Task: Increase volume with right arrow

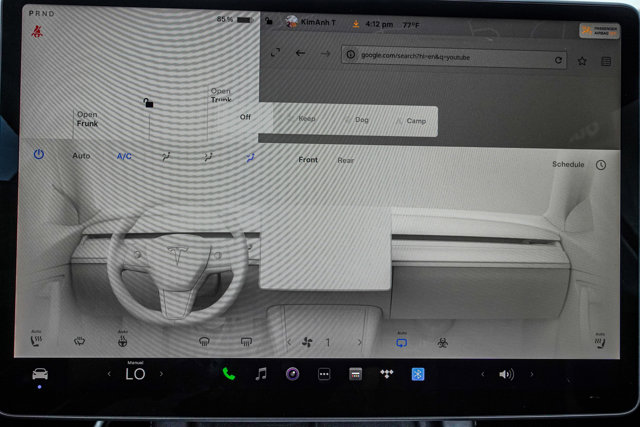Action: point(531,374)
